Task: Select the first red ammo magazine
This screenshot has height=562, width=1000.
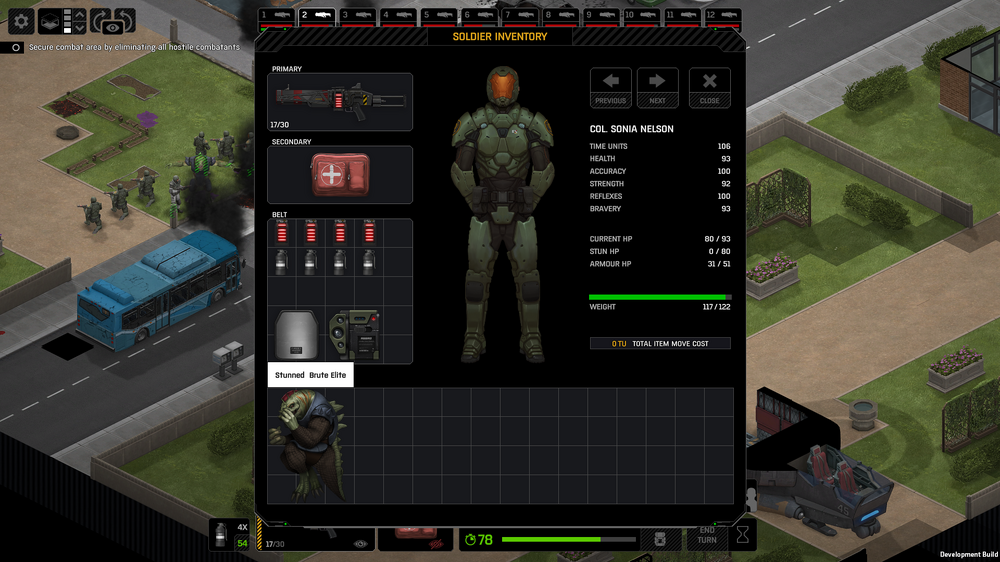Action: [282, 233]
